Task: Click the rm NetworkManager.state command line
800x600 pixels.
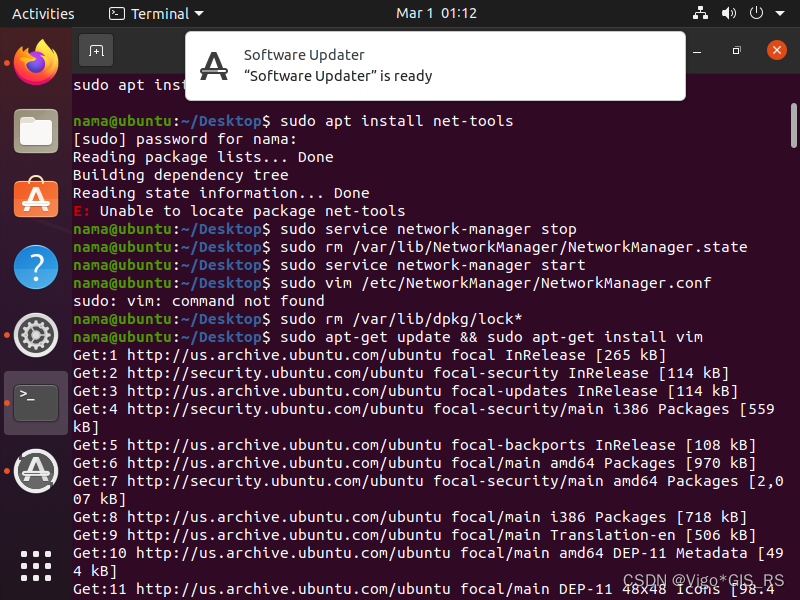Action: pos(514,247)
